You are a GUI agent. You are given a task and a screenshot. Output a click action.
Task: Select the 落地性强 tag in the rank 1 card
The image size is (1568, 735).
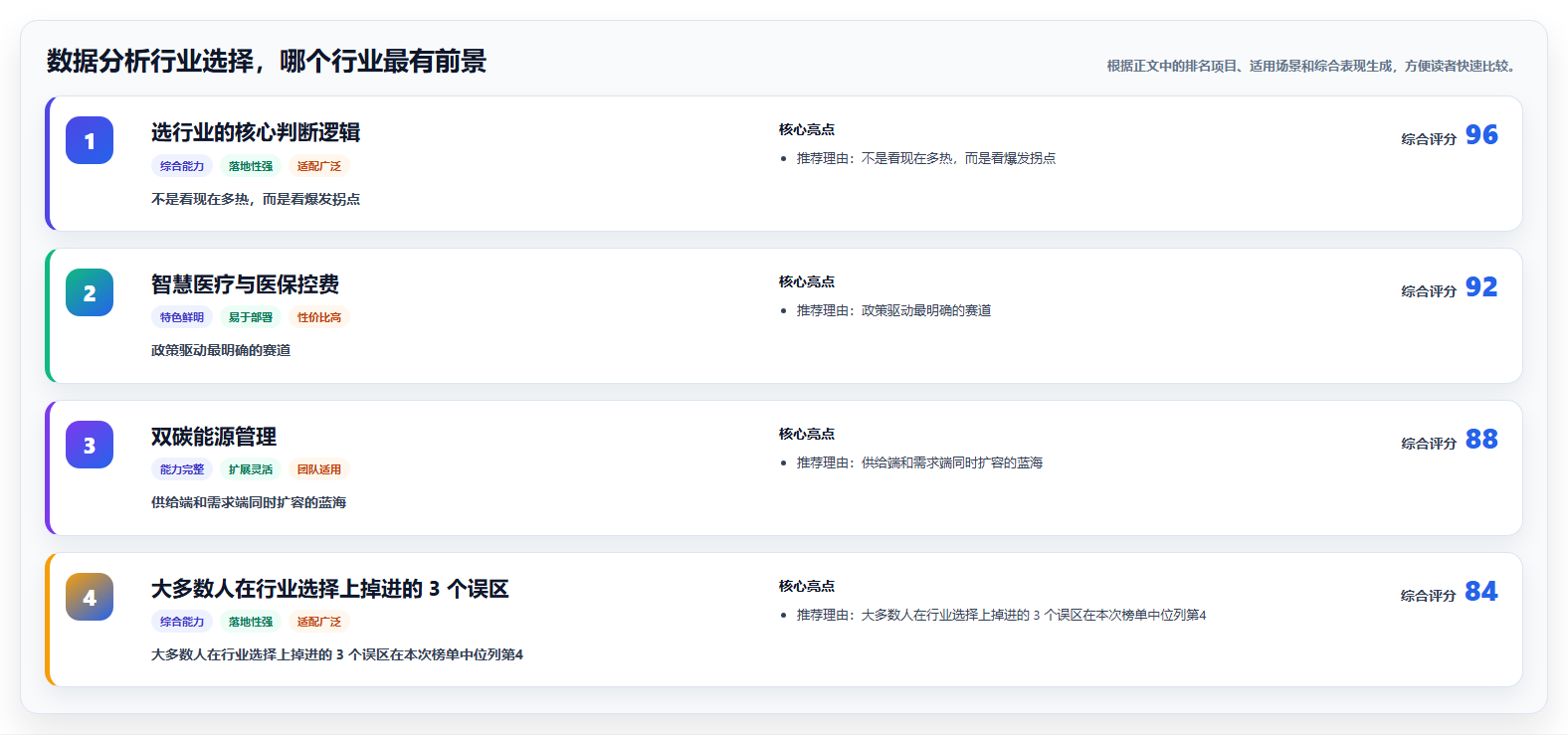251,166
